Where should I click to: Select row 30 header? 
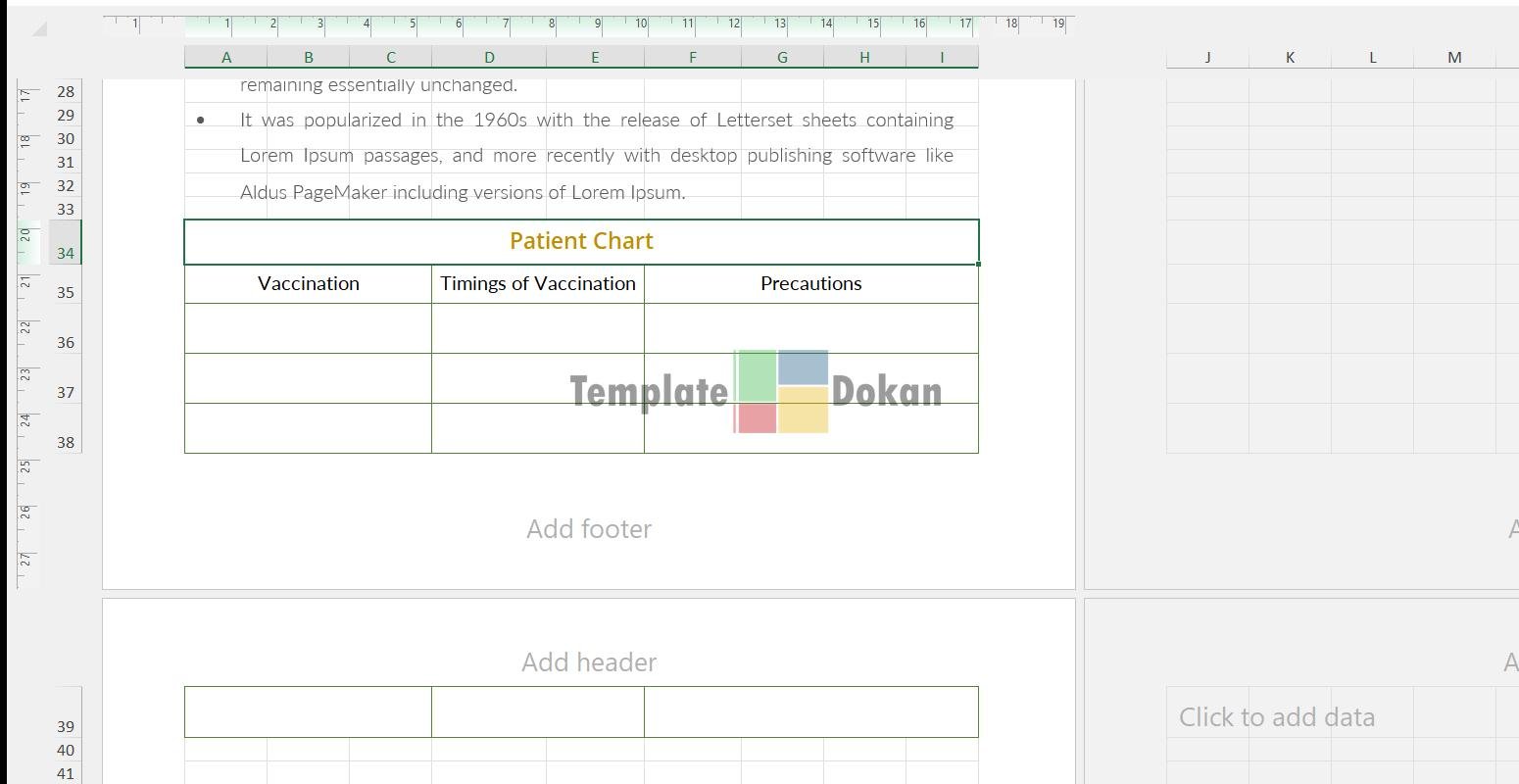(x=66, y=138)
